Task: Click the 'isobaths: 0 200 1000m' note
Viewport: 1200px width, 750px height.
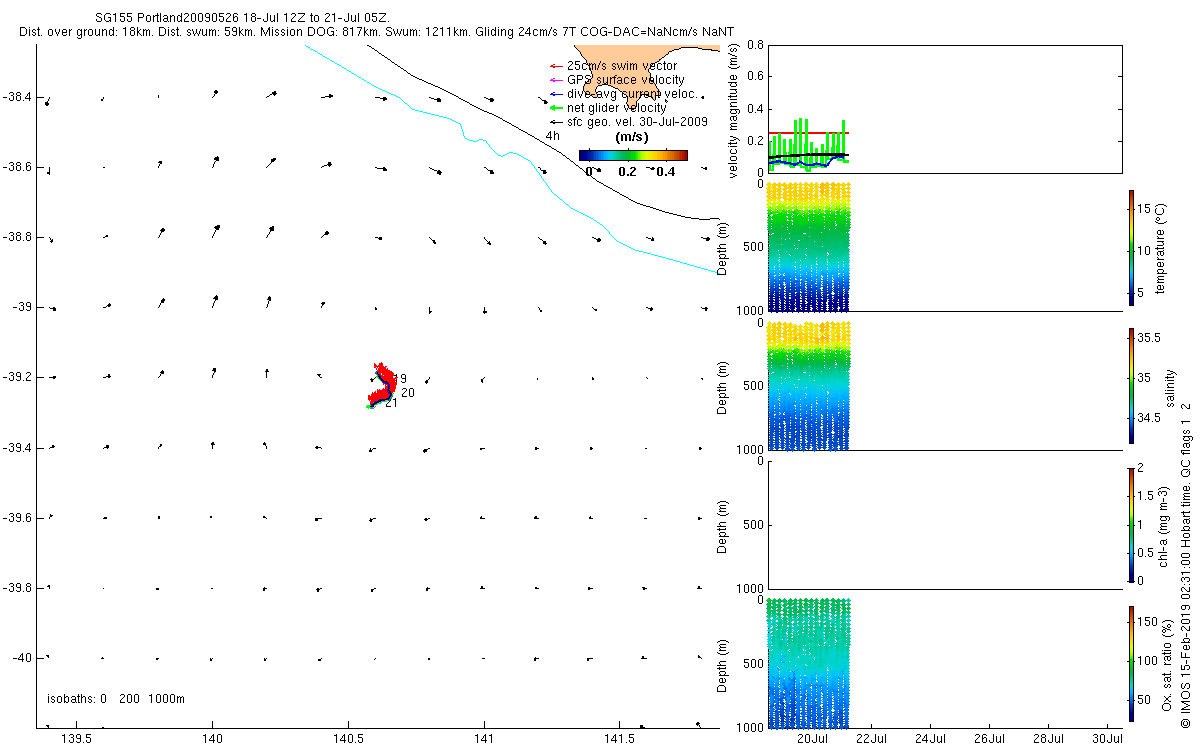Action: click(116, 699)
